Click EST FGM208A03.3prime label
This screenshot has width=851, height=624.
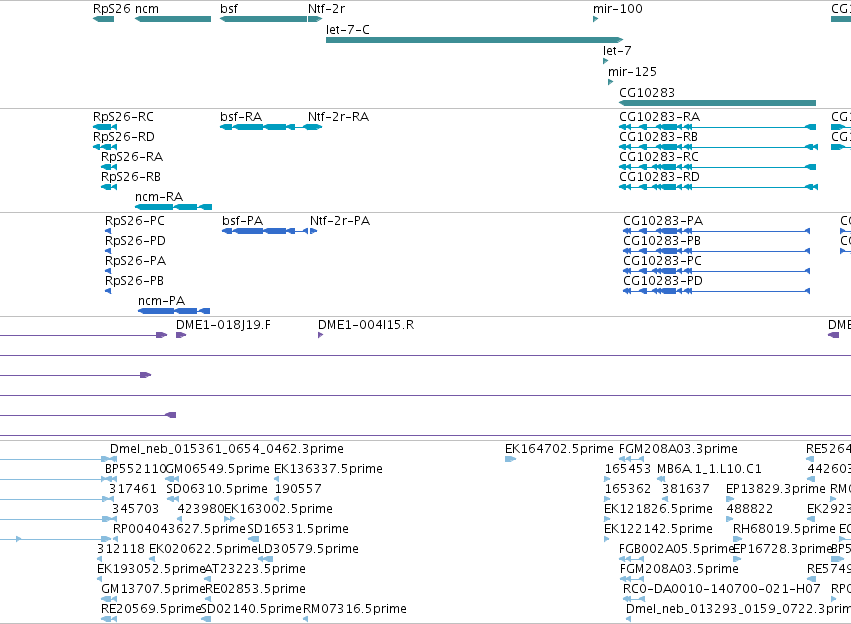pos(678,449)
